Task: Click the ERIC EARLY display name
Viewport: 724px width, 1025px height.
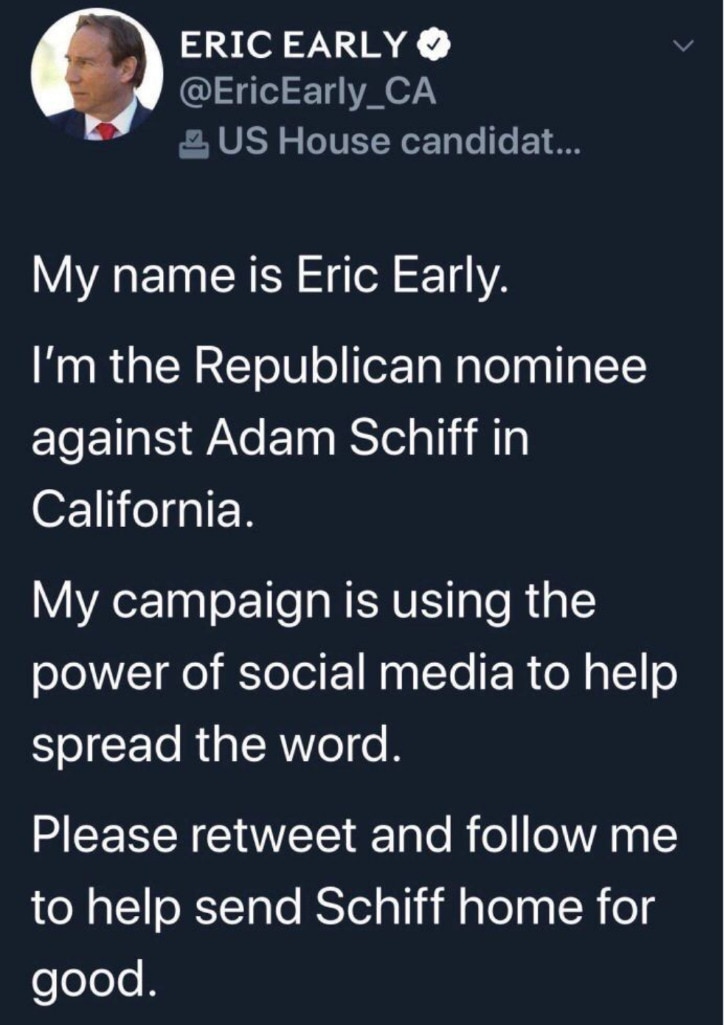Action: point(294,45)
